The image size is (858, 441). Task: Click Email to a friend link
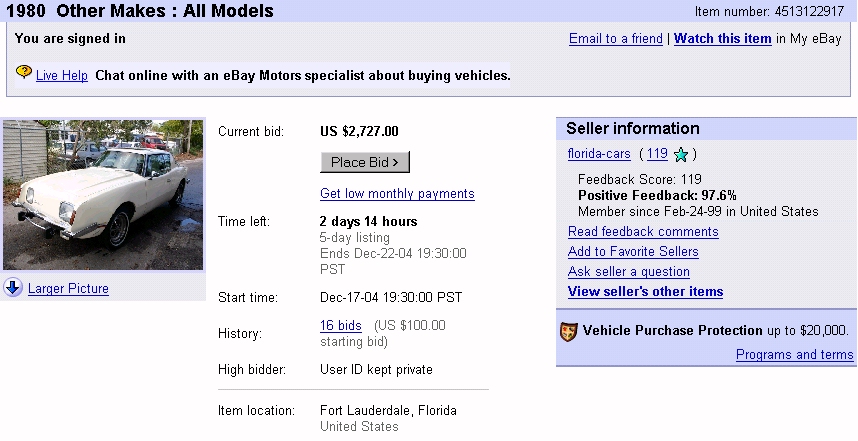point(615,38)
